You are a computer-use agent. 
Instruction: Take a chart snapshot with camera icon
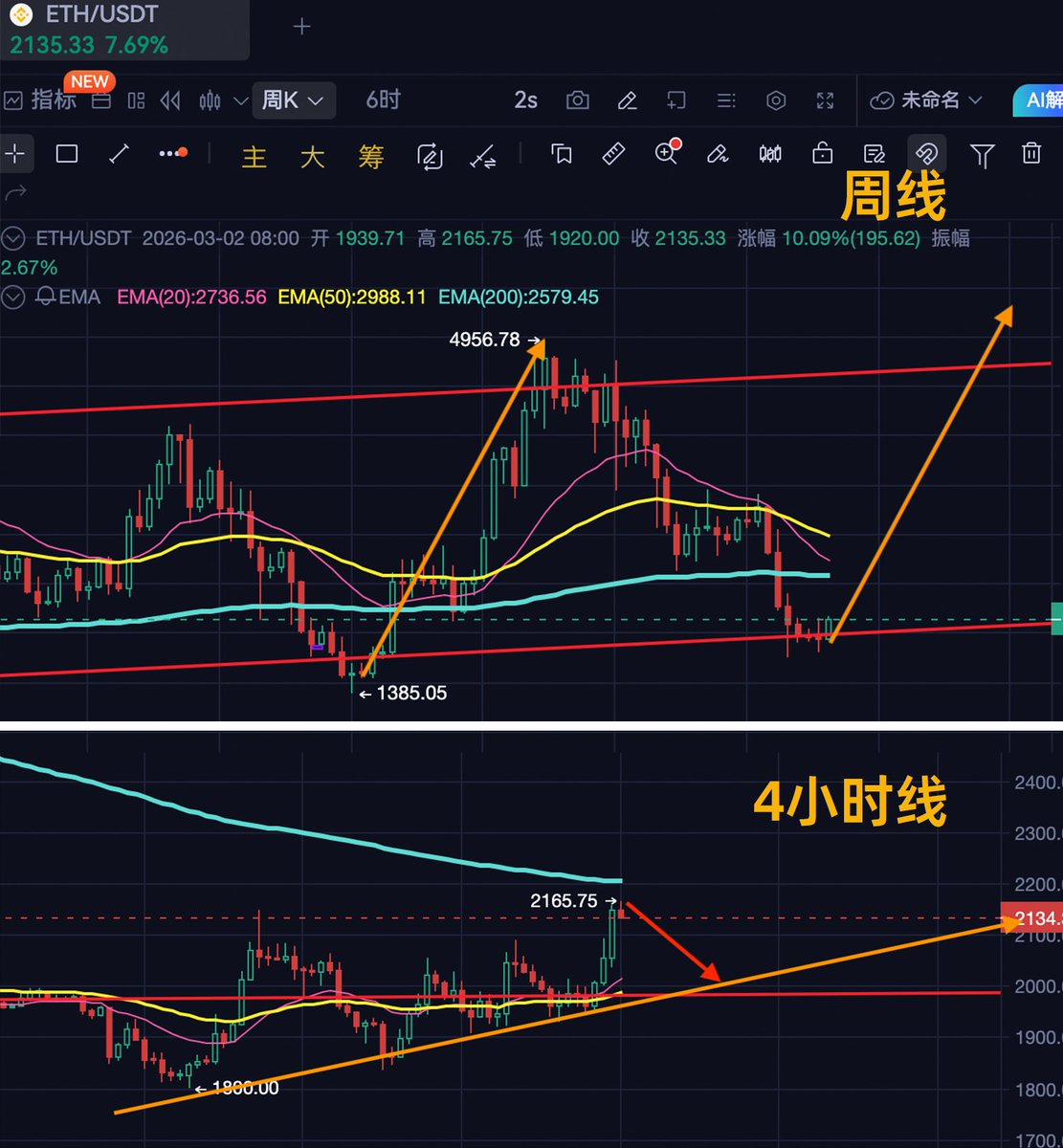point(577,100)
